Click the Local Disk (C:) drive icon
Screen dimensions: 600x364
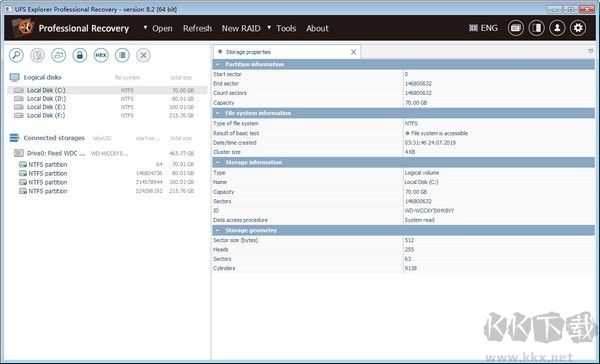19,90
